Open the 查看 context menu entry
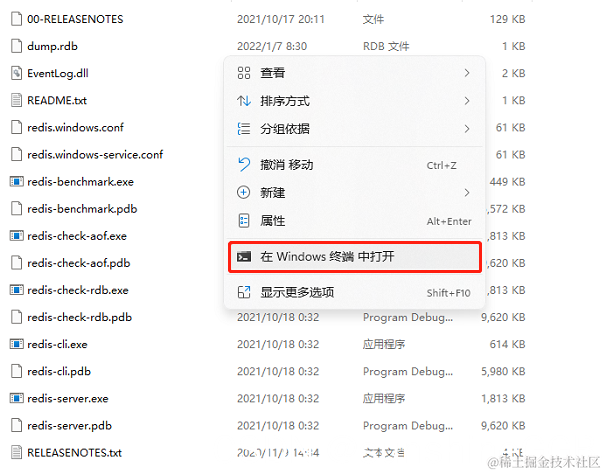 [x=355, y=73]
